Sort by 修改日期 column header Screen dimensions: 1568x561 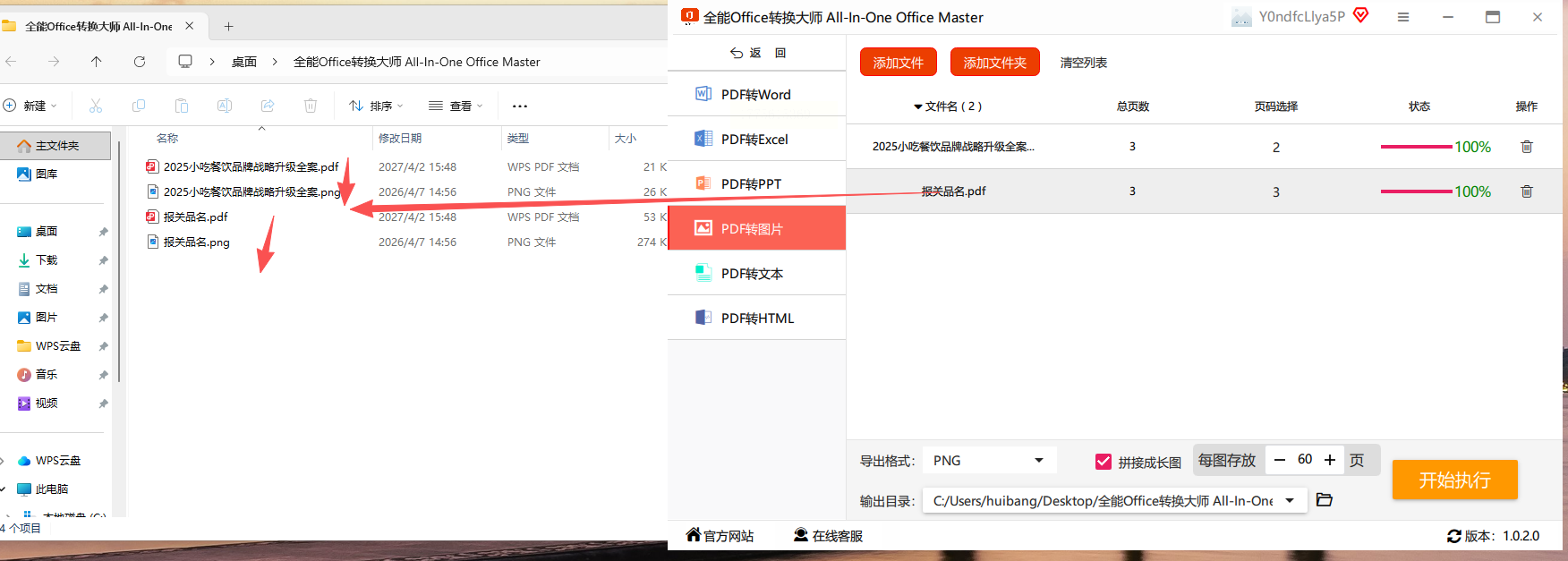coord(400,138)
